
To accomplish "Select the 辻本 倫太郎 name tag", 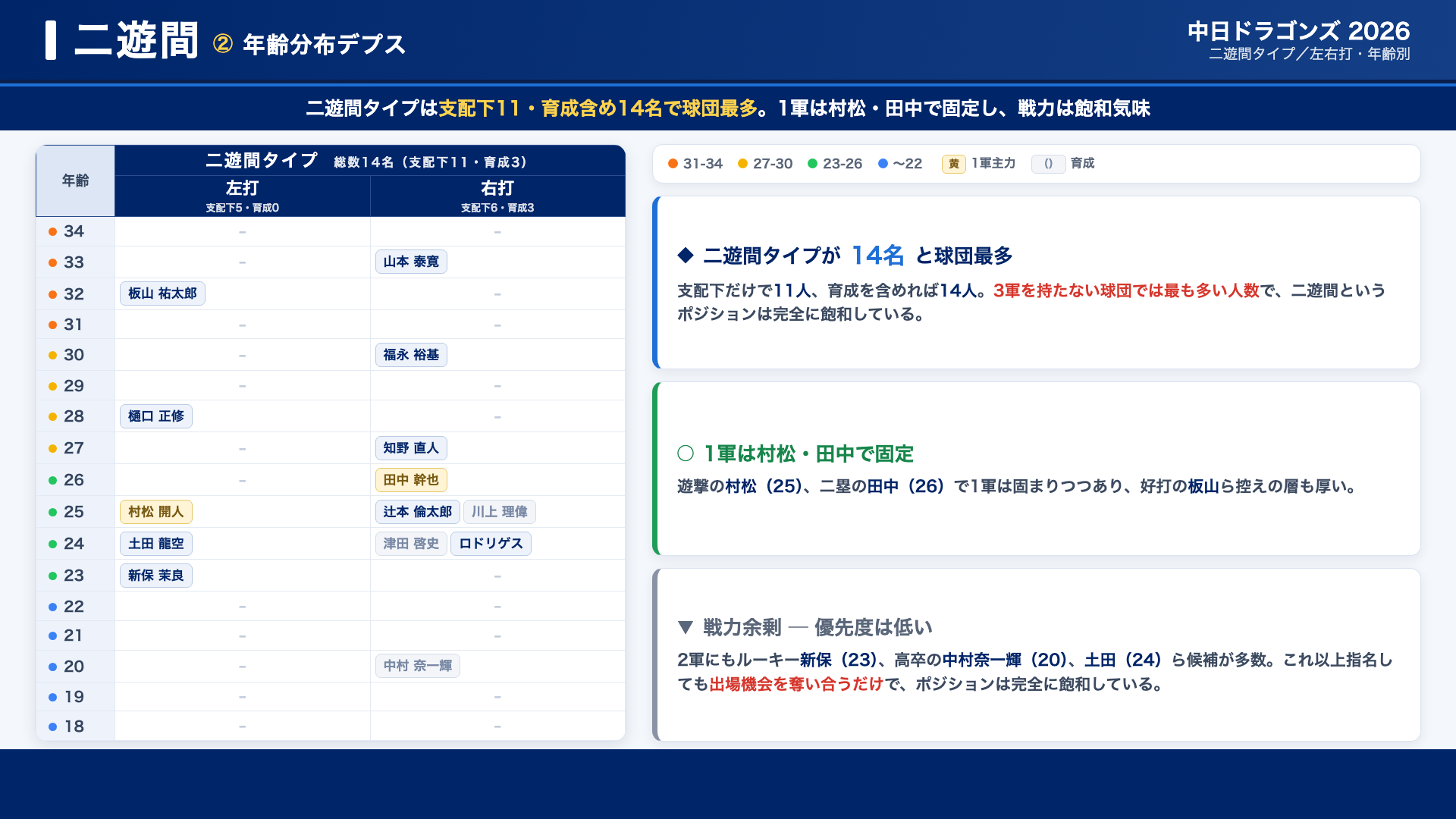I will tap(417, 512).
